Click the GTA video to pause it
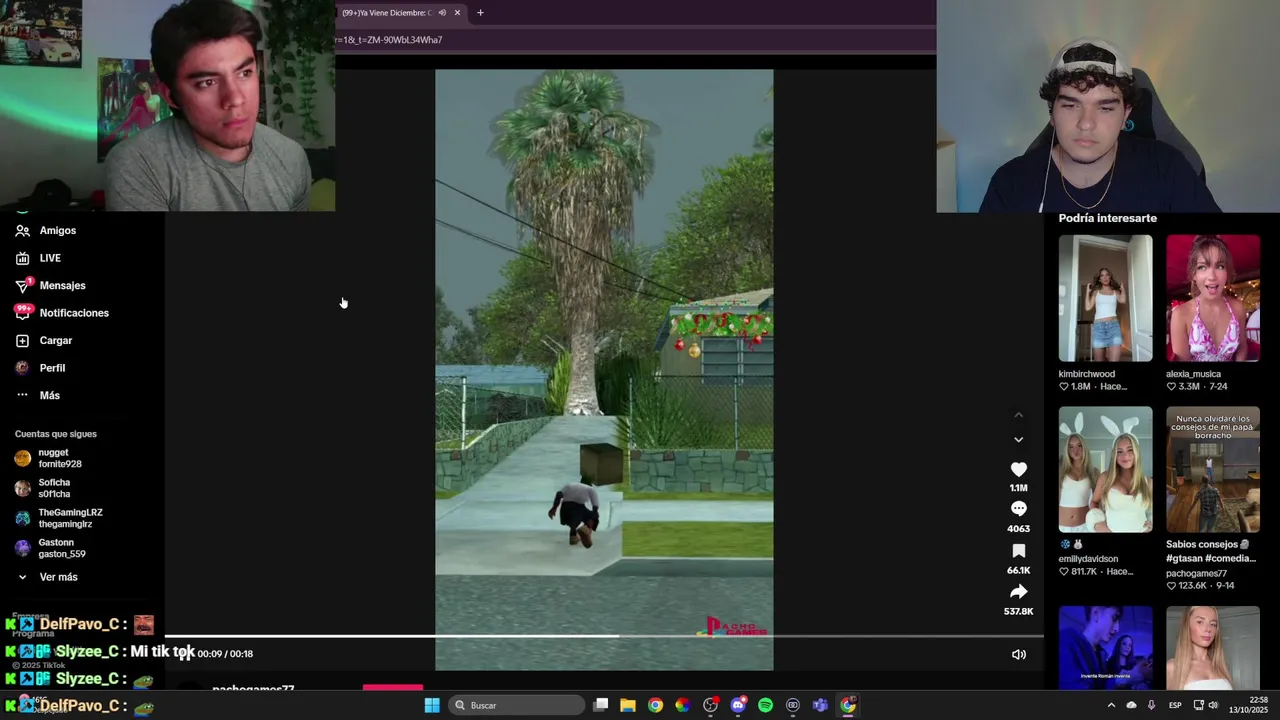The height and width of the screenshot is (720, 1280). [x=604, y=369]
